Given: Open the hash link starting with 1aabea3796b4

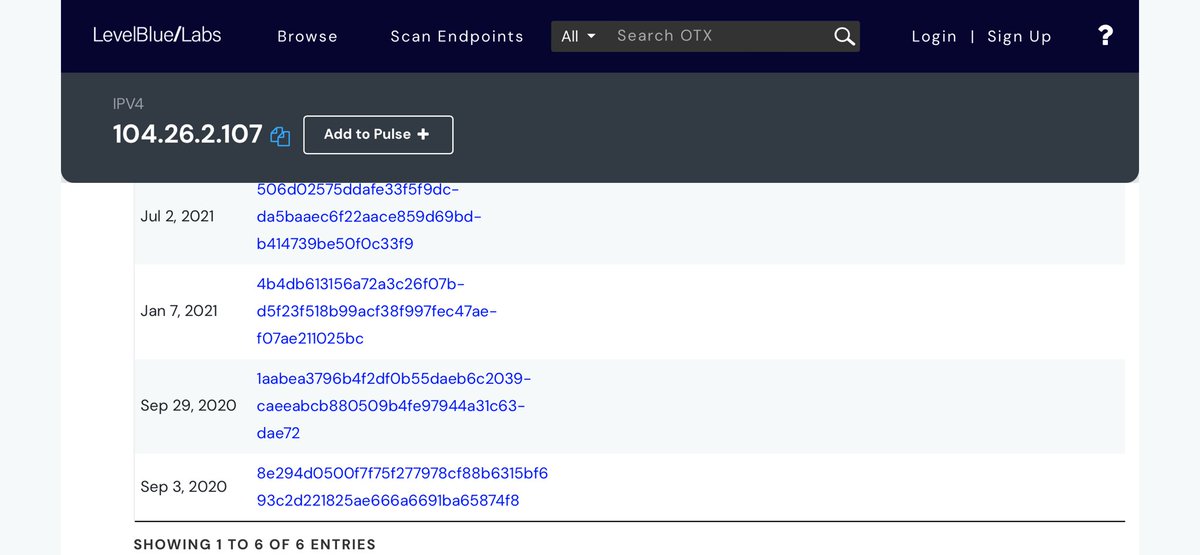Looking at the screenshot, I should [393, 406].
